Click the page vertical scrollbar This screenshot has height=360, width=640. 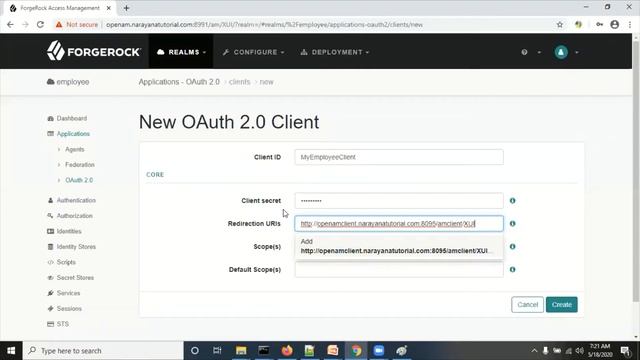pyautogui.click(x=636, y=171)
